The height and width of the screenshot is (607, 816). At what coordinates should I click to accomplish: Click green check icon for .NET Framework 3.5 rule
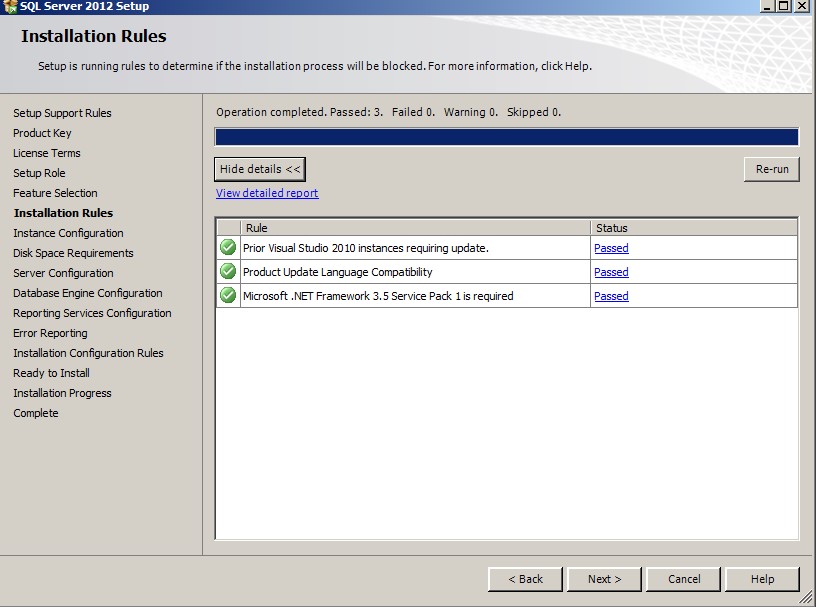pyautogui.click(x=228, y=295)
